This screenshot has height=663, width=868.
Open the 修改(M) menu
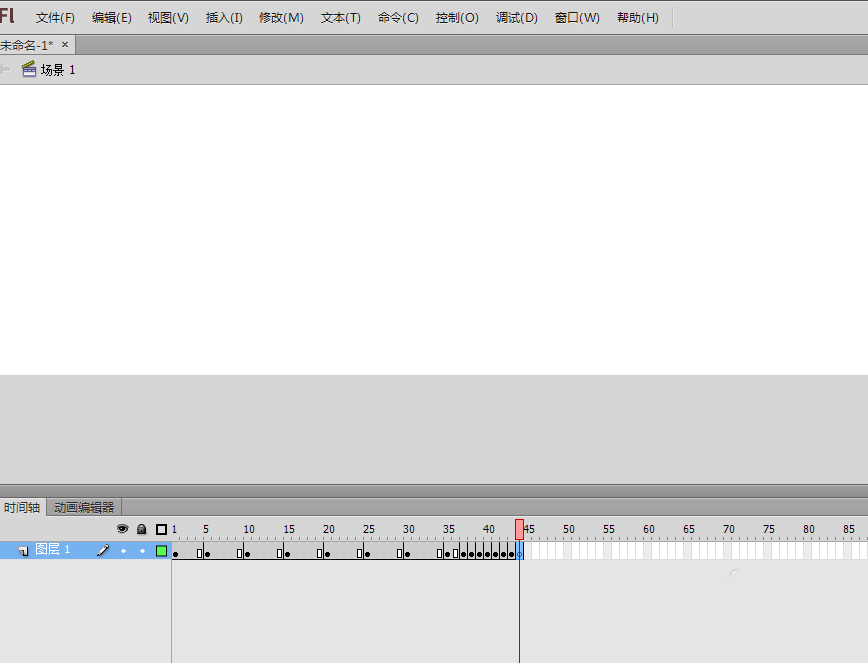281,18
